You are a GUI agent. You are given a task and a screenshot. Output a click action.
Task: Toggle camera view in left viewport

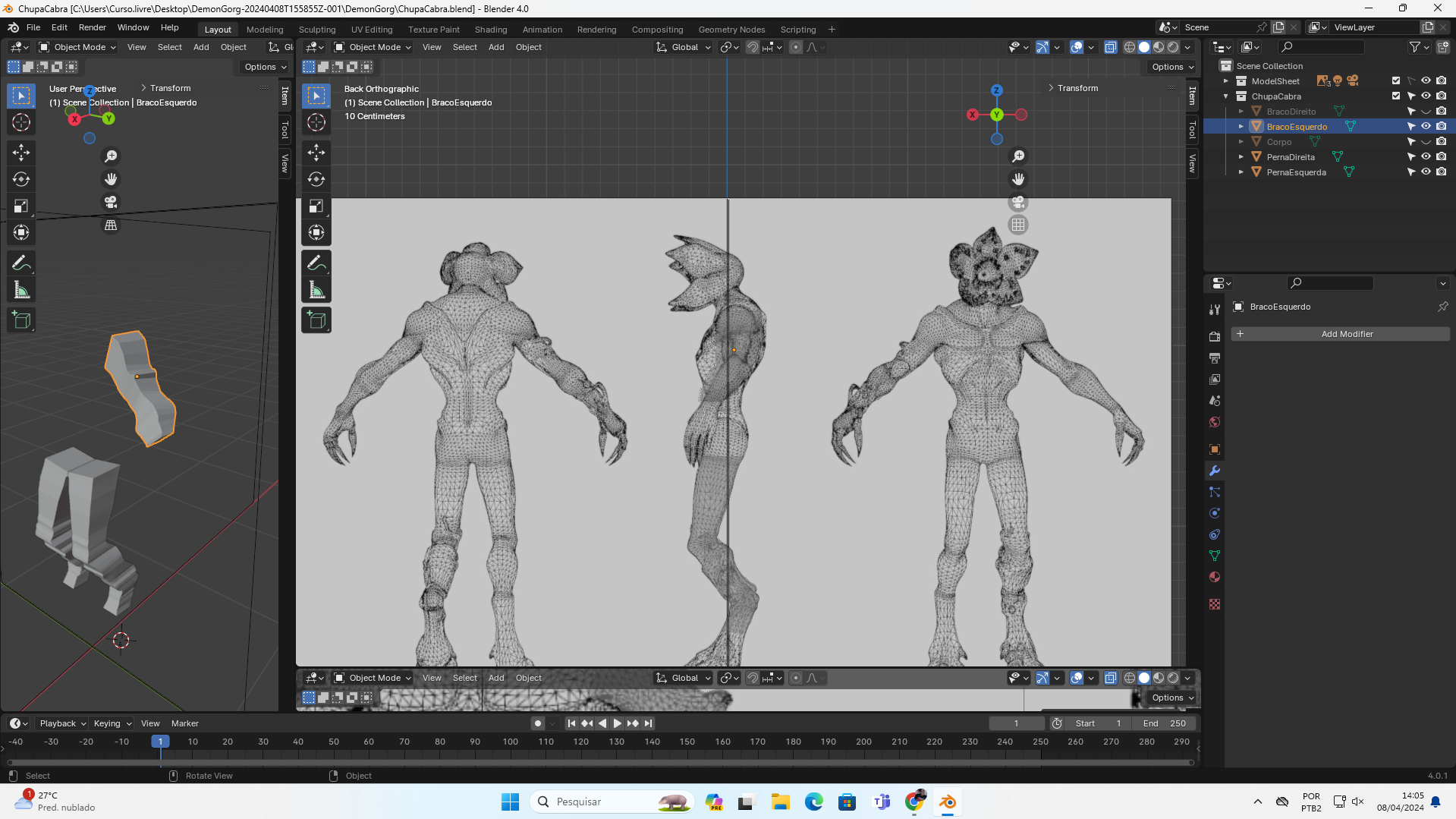(111, 202)
